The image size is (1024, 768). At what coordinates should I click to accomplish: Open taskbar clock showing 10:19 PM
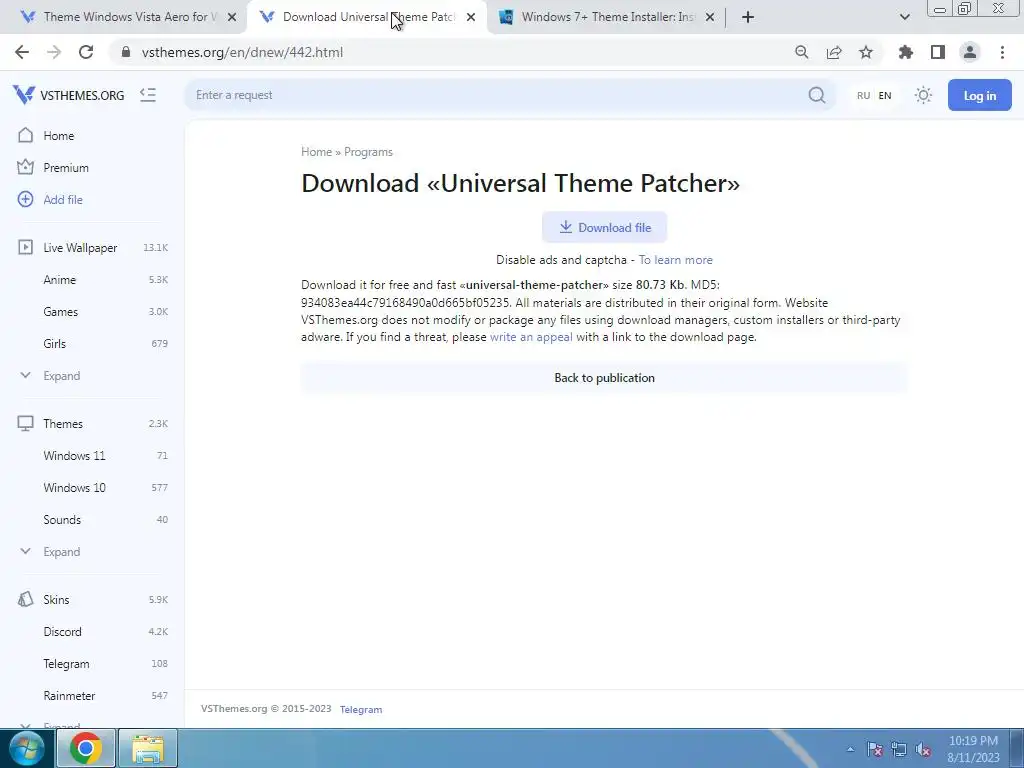(x=973, y=749)
